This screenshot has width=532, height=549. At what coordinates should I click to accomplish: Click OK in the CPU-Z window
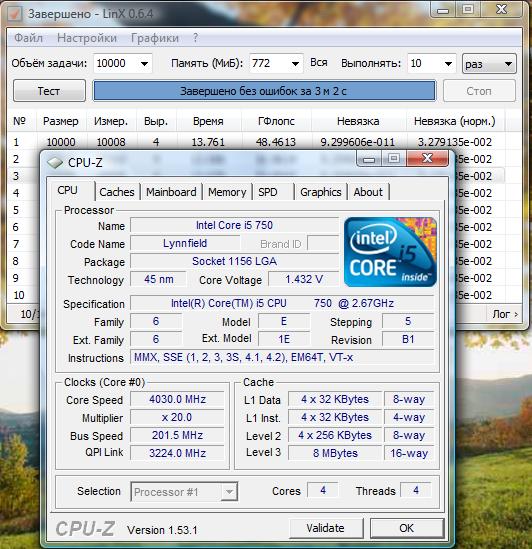[407, 528]
